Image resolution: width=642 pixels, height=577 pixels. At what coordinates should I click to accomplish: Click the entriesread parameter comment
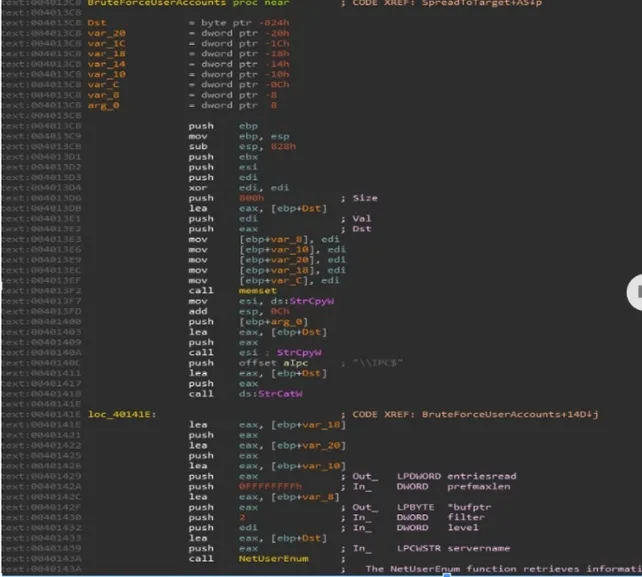[x=482, y=476]
